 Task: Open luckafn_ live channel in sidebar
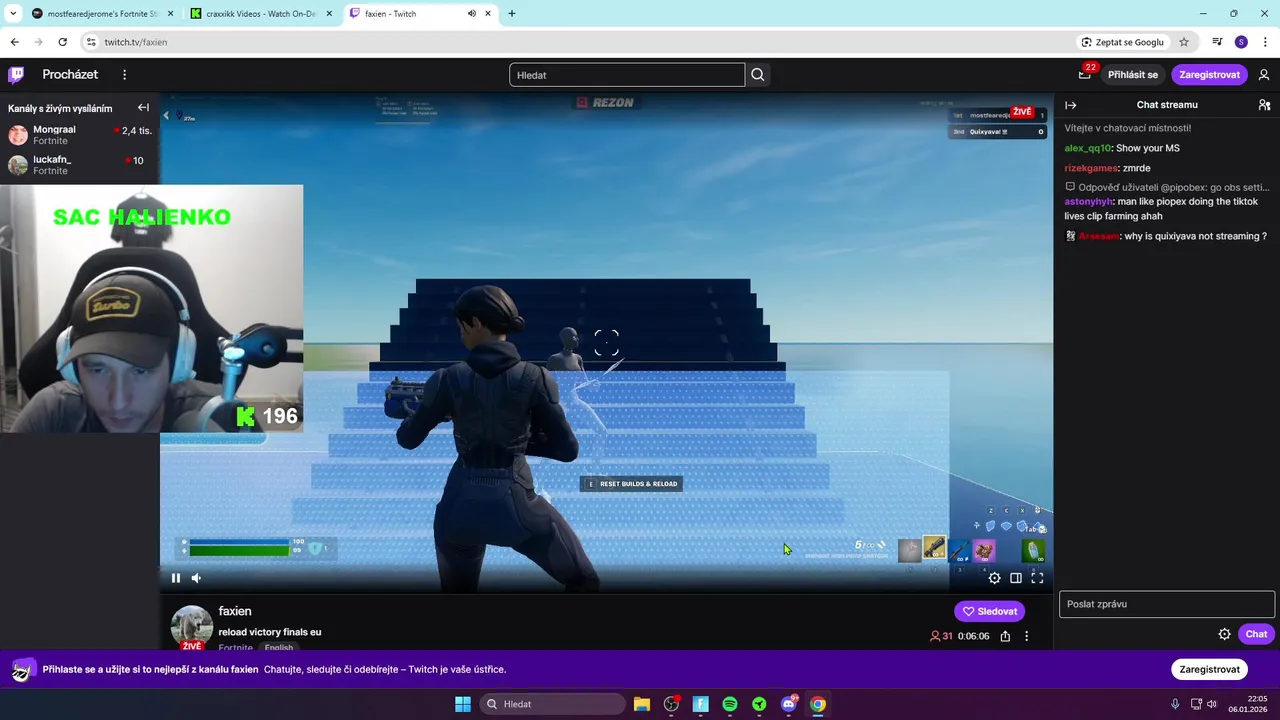[80, 165]
